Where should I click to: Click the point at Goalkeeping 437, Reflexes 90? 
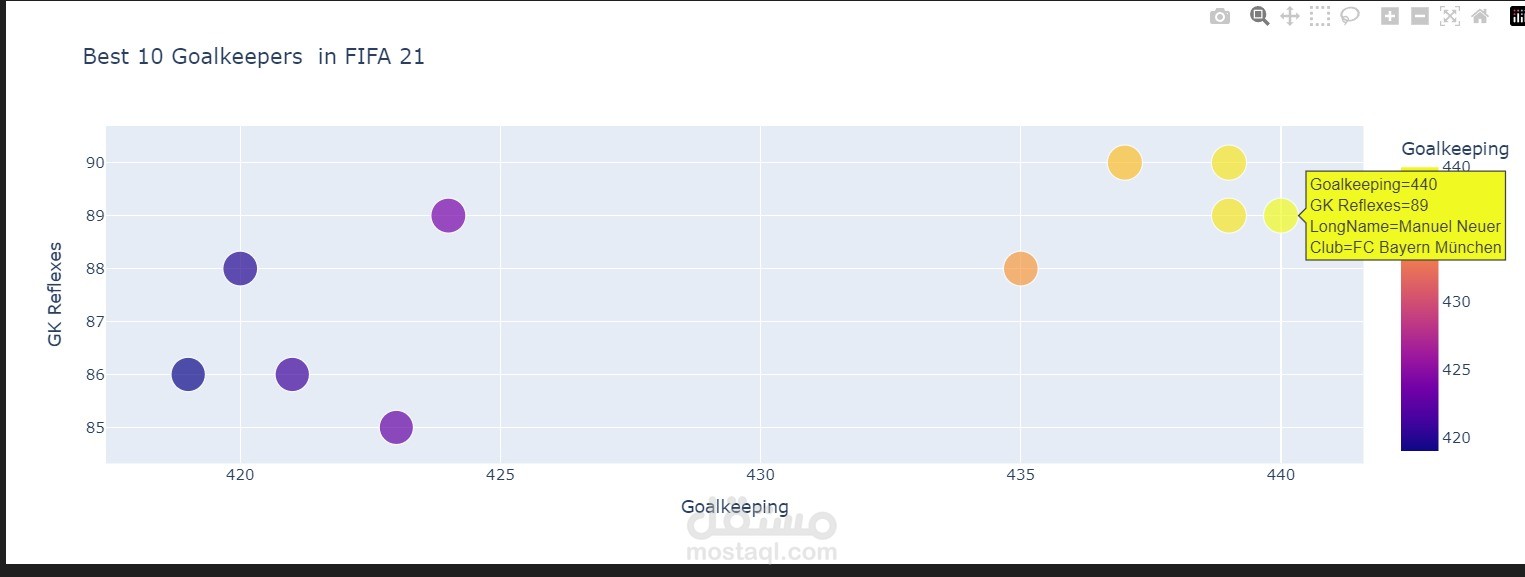[x=1124, y=162]
